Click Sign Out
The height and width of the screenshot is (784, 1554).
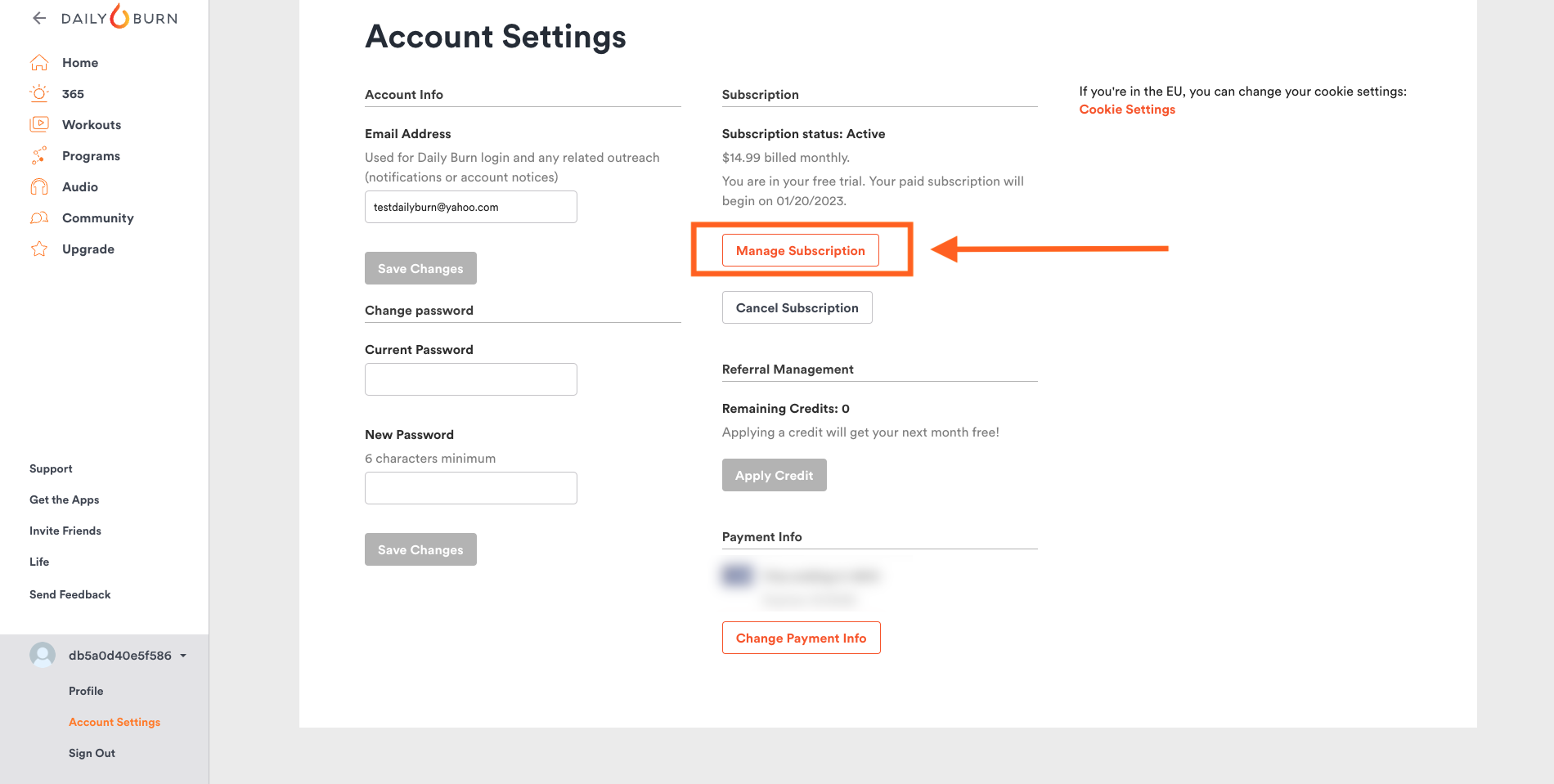point(92,753)
